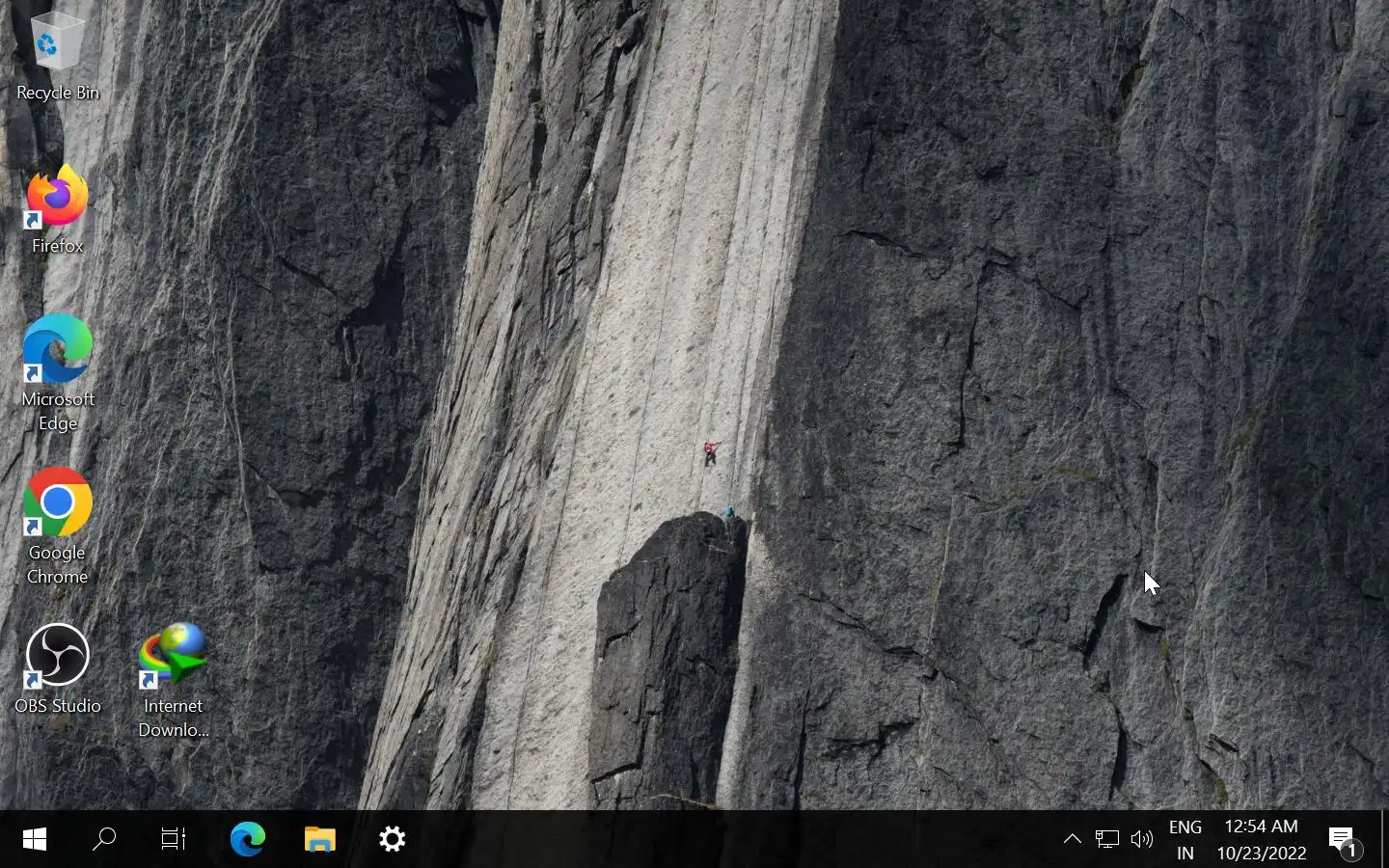Show hidden system tray icons
This screenshot has height=868, width=1389.
pos(1072,839)
